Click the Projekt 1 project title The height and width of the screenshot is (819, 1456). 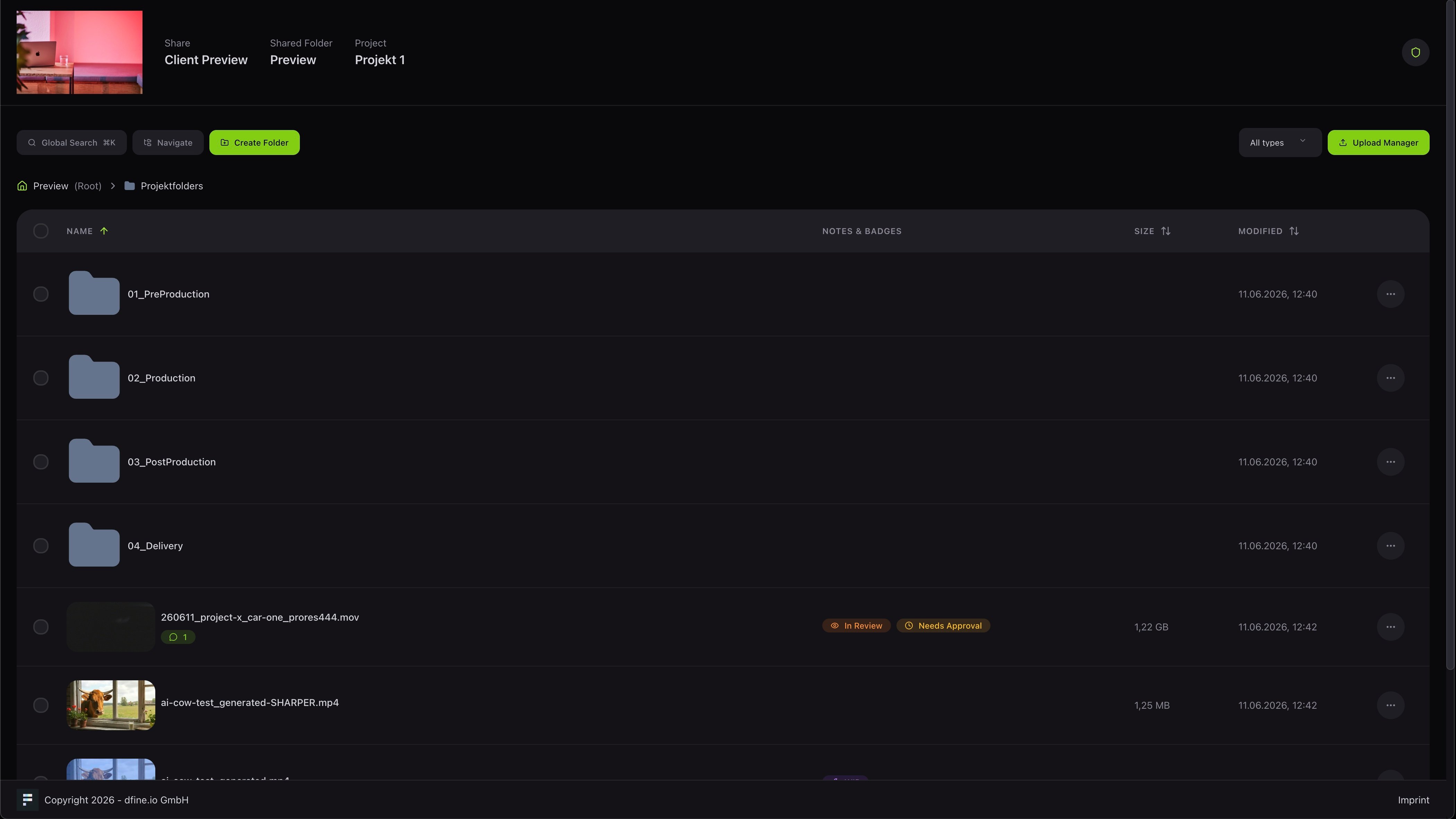pos(380,60)
